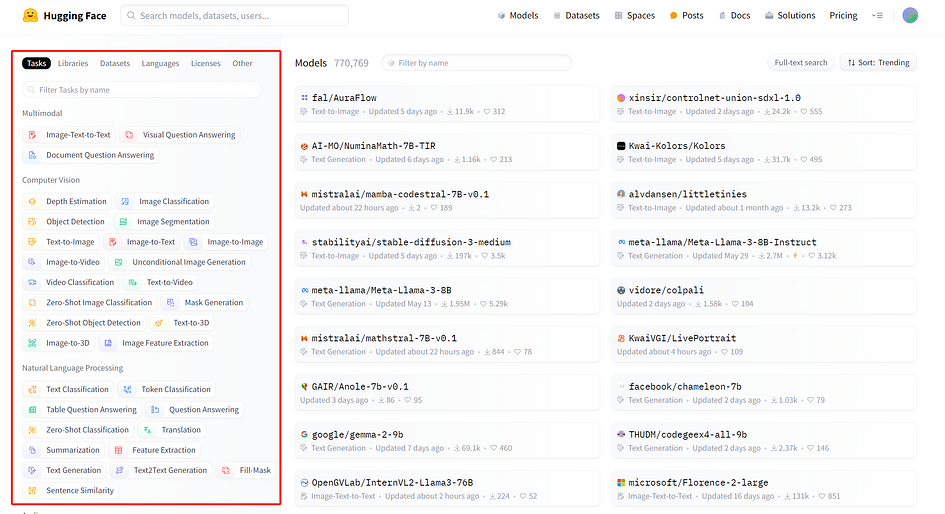Click the Text-to-Video task icon
This screenshot has width=945, height=514.
tap(133, 282)
